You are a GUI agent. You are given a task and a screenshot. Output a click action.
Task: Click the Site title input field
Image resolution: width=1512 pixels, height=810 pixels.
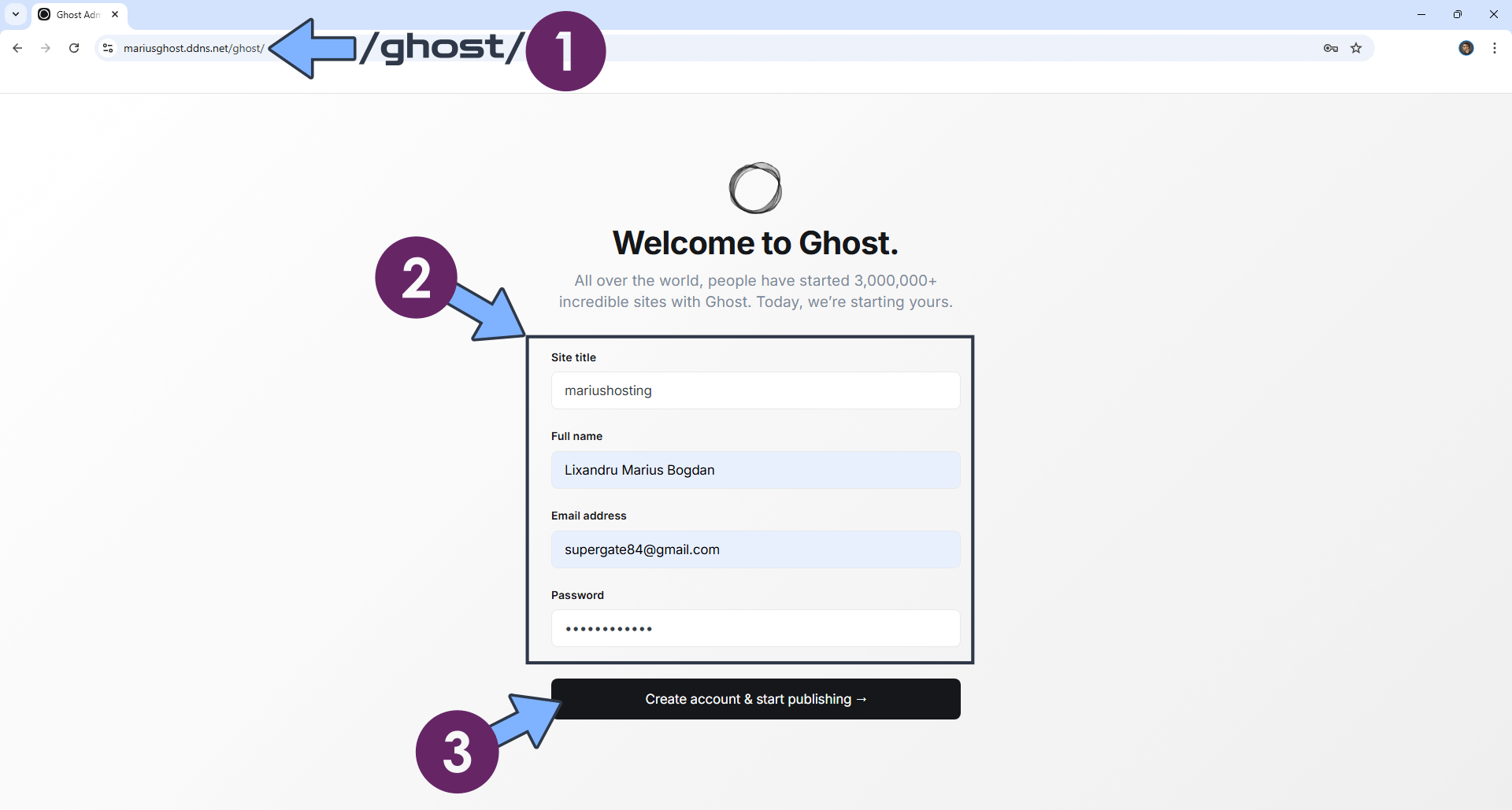click(x=755, y=390)
